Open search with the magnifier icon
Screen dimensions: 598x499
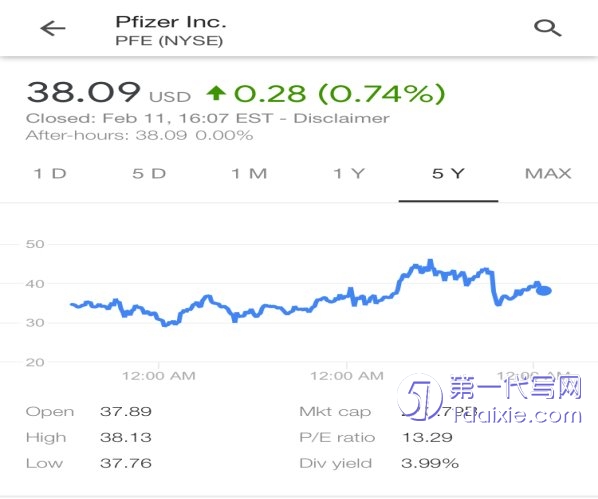[x=547, y=28]
